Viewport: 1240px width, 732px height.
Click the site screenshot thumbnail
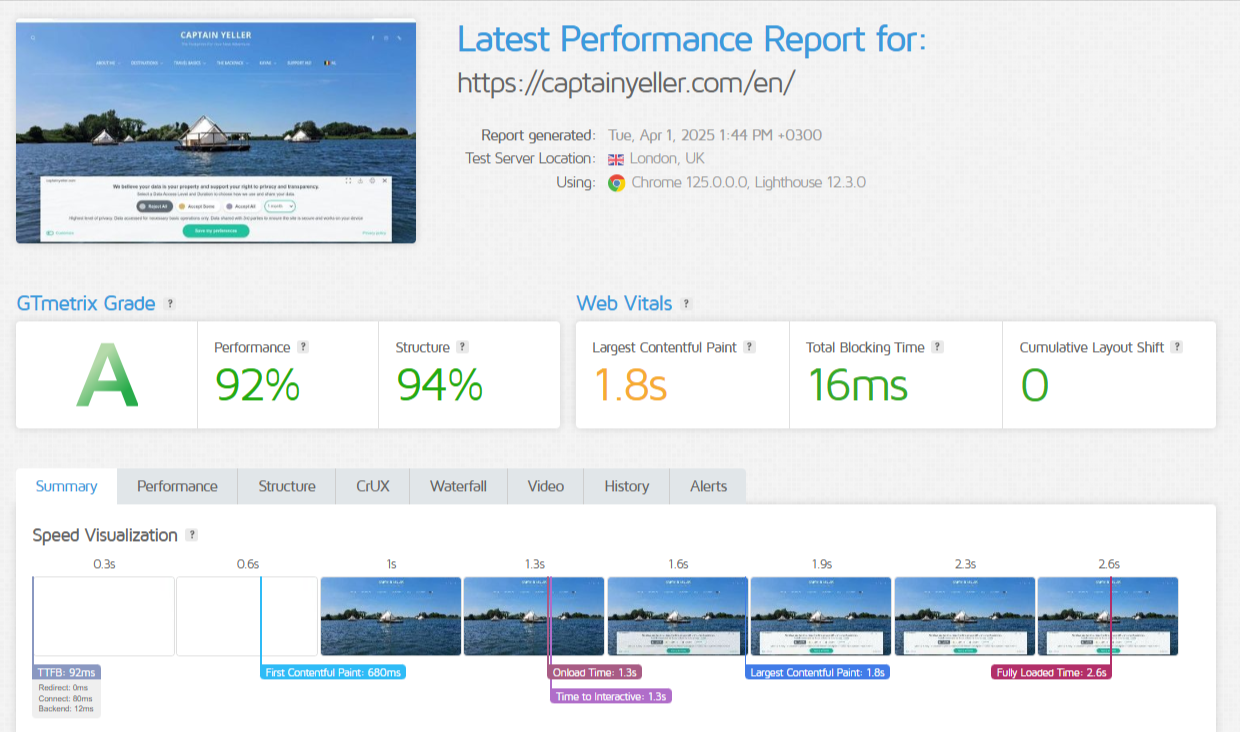(x=216, y=132)
